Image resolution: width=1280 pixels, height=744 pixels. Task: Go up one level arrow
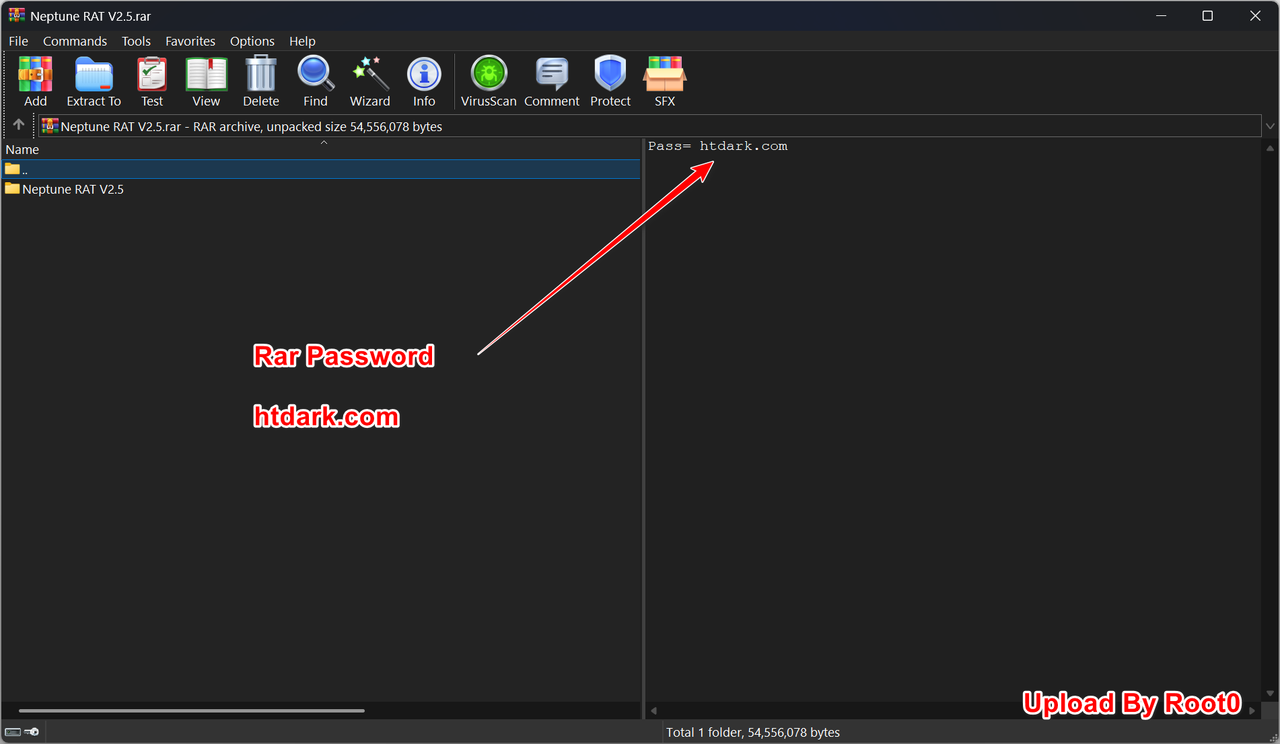18,126
